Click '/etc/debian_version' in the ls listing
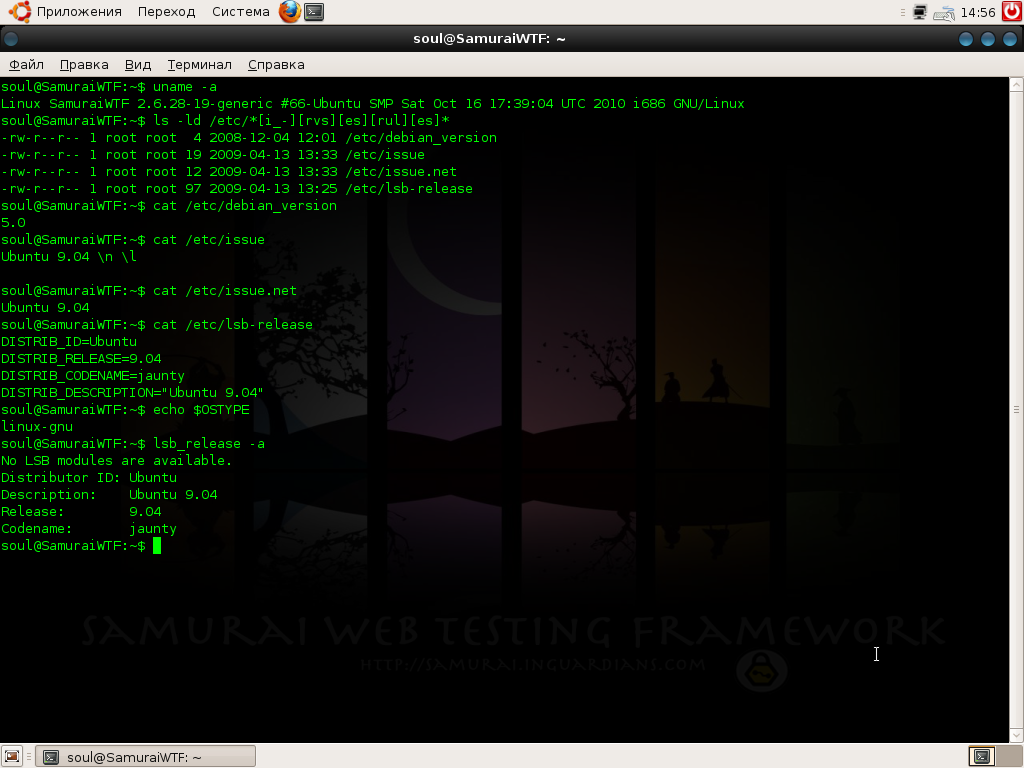1024x768 pixels. 421,138
